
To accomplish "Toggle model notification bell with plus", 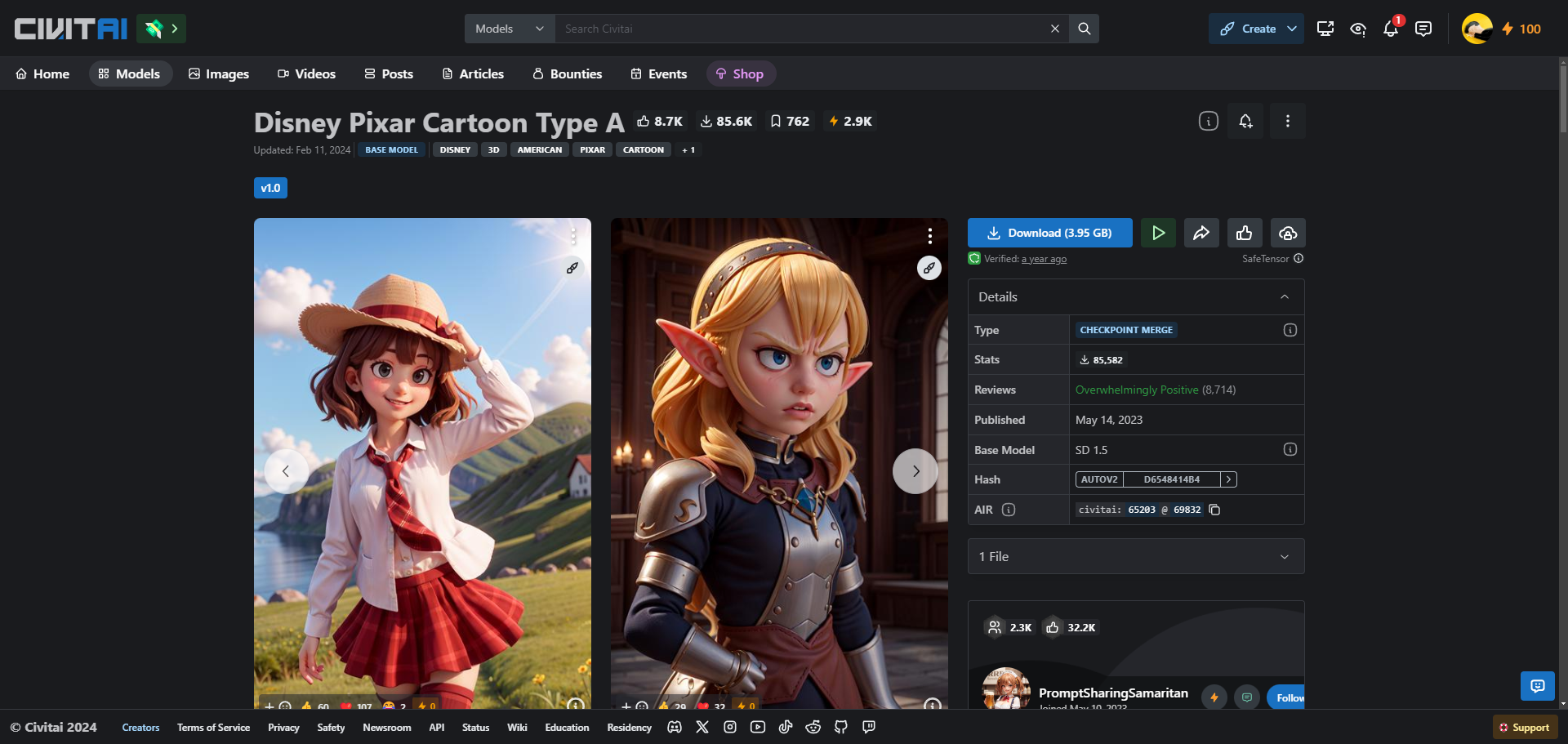I will coord(1245,121).
